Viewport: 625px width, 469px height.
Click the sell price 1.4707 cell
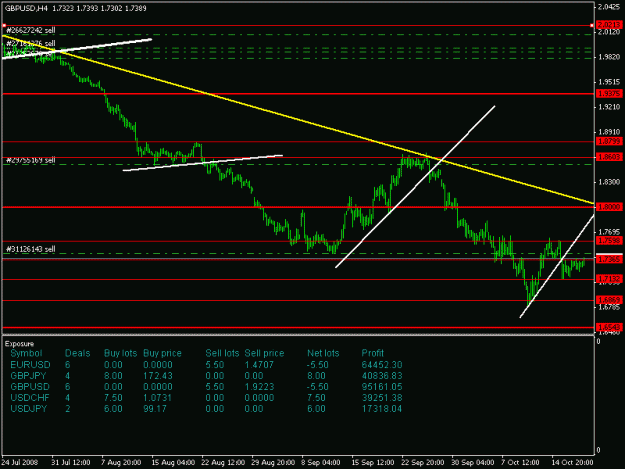pyautogui.click(x=259, y=365)
